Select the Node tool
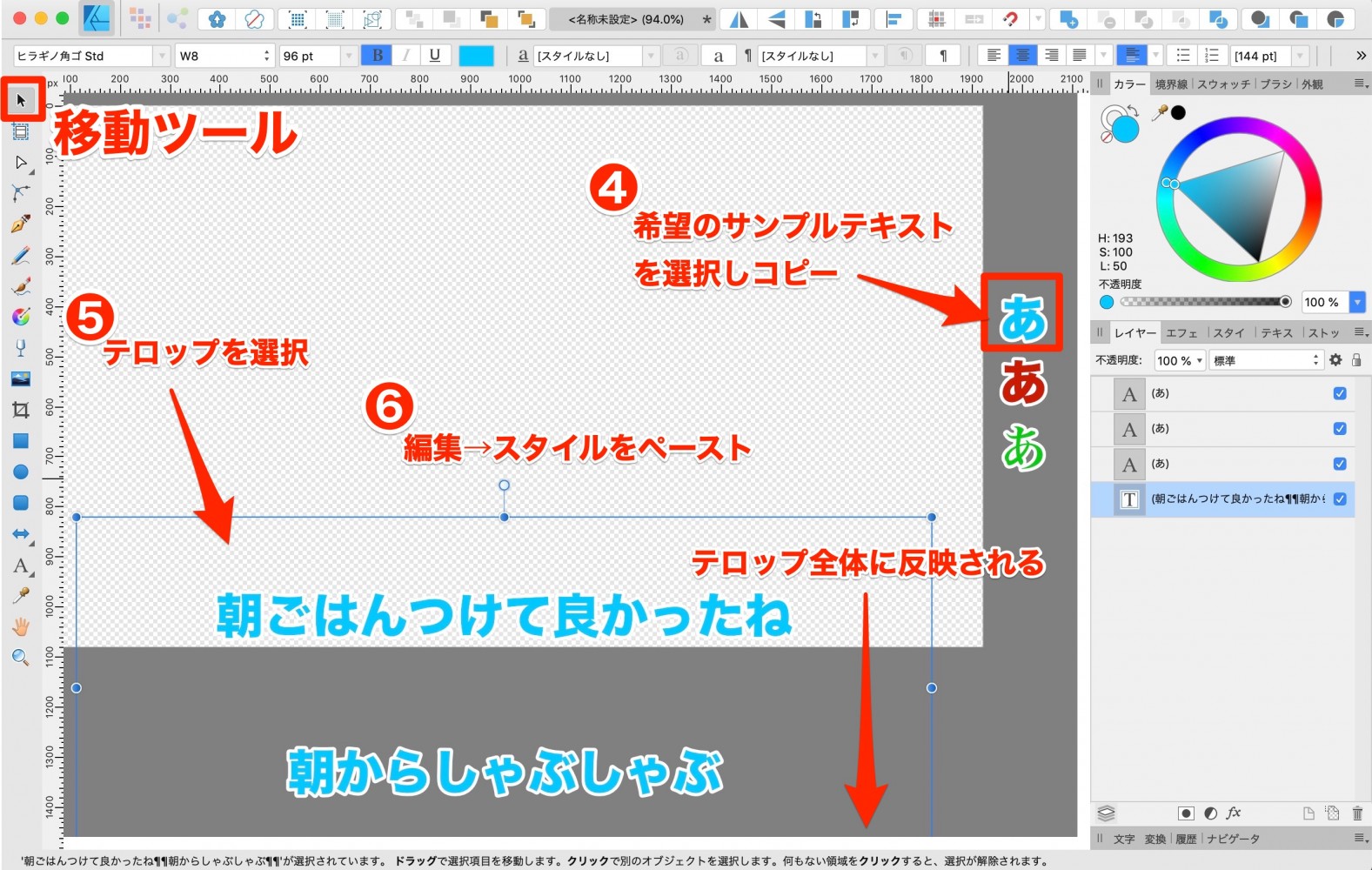Image resolution: width=1372 pixels, height=870 pixels. click(21, 163)
